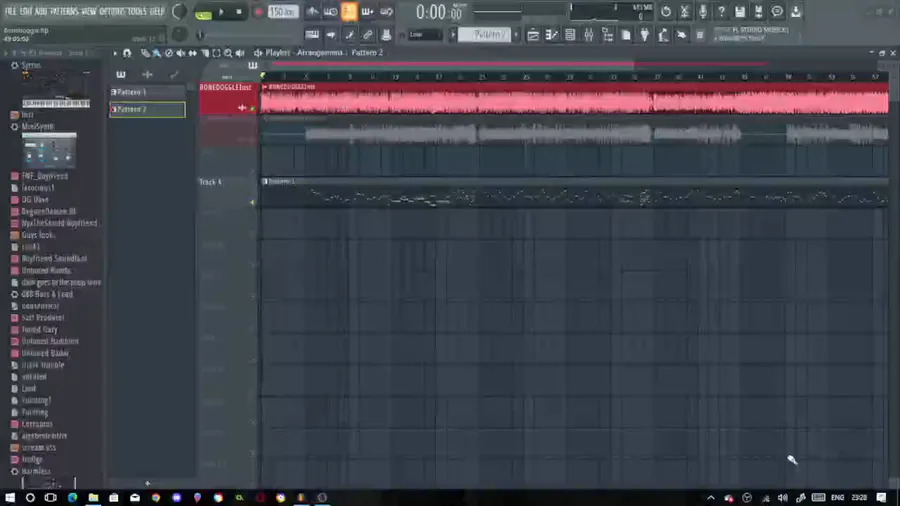The width and height of the screenshot is (900, 506).
Task: Toggle the highlighted orange countdown button
Action: [349, 11]
